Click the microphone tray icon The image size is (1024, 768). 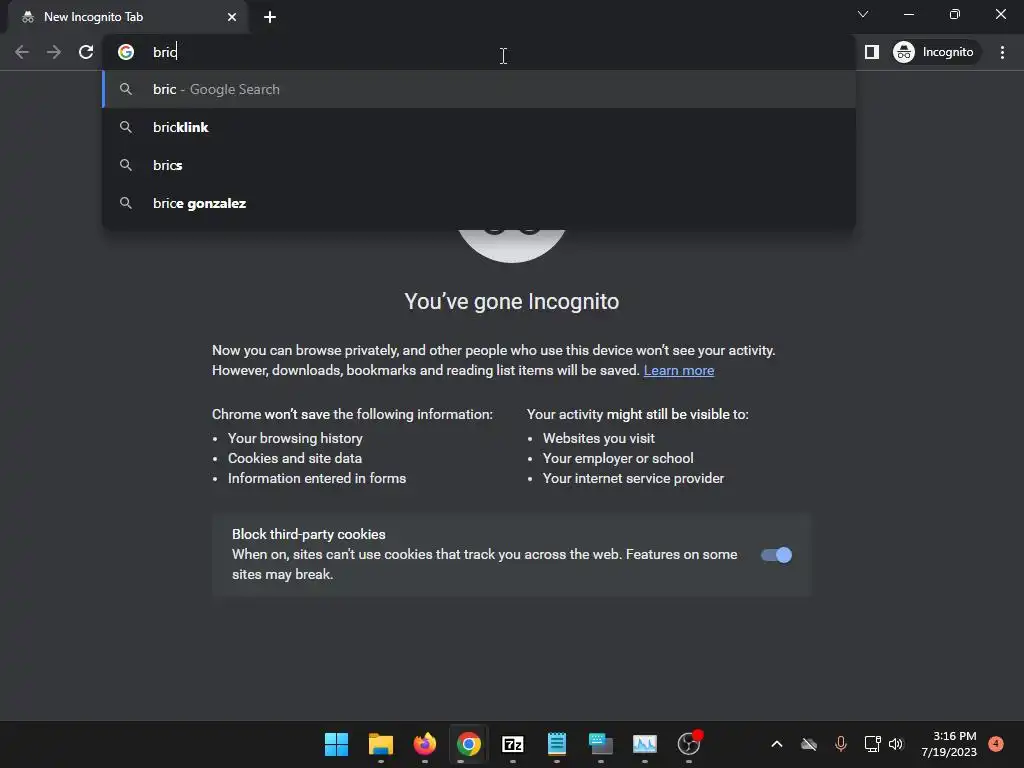point(840,744)
